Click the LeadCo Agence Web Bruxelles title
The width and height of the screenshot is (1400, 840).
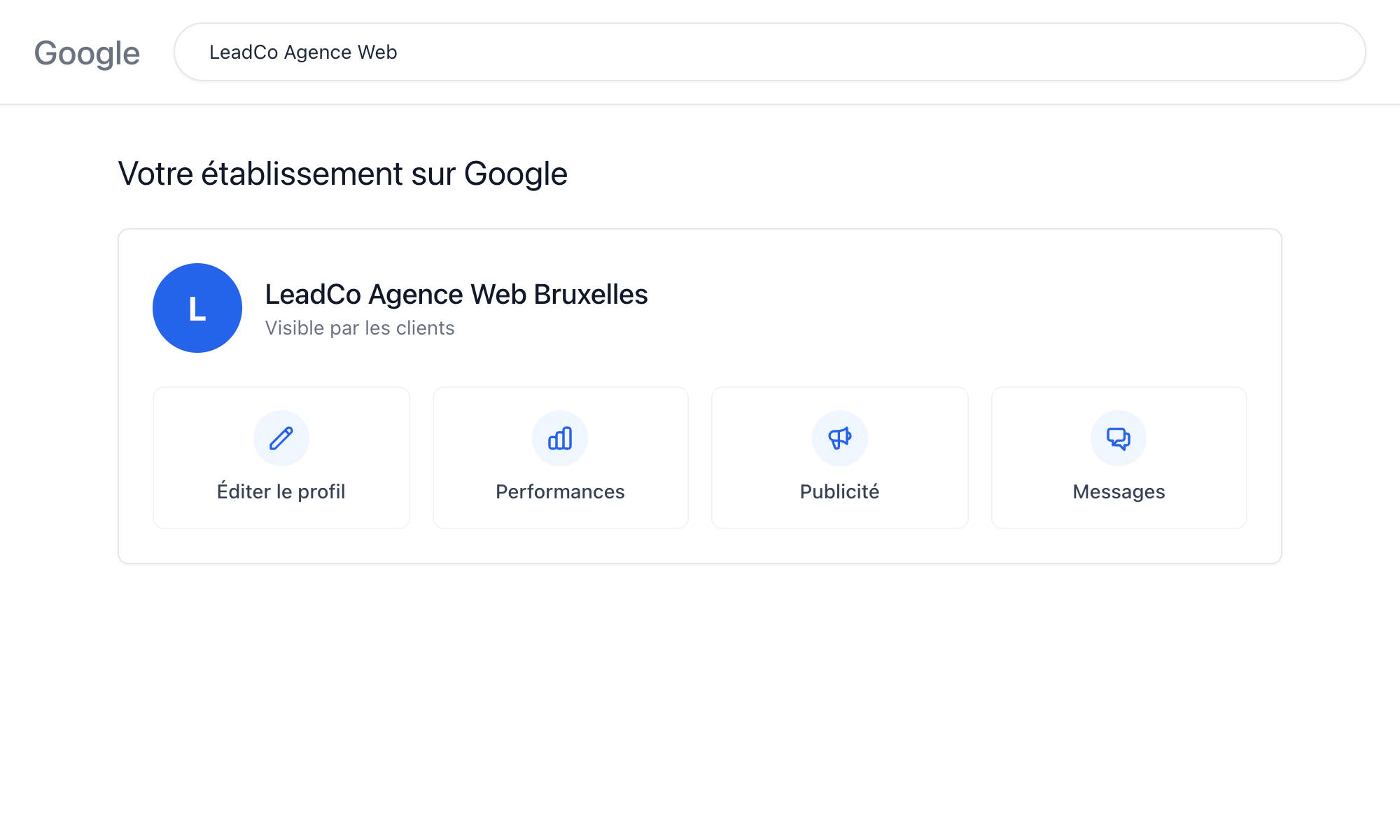tap(456, 294)
